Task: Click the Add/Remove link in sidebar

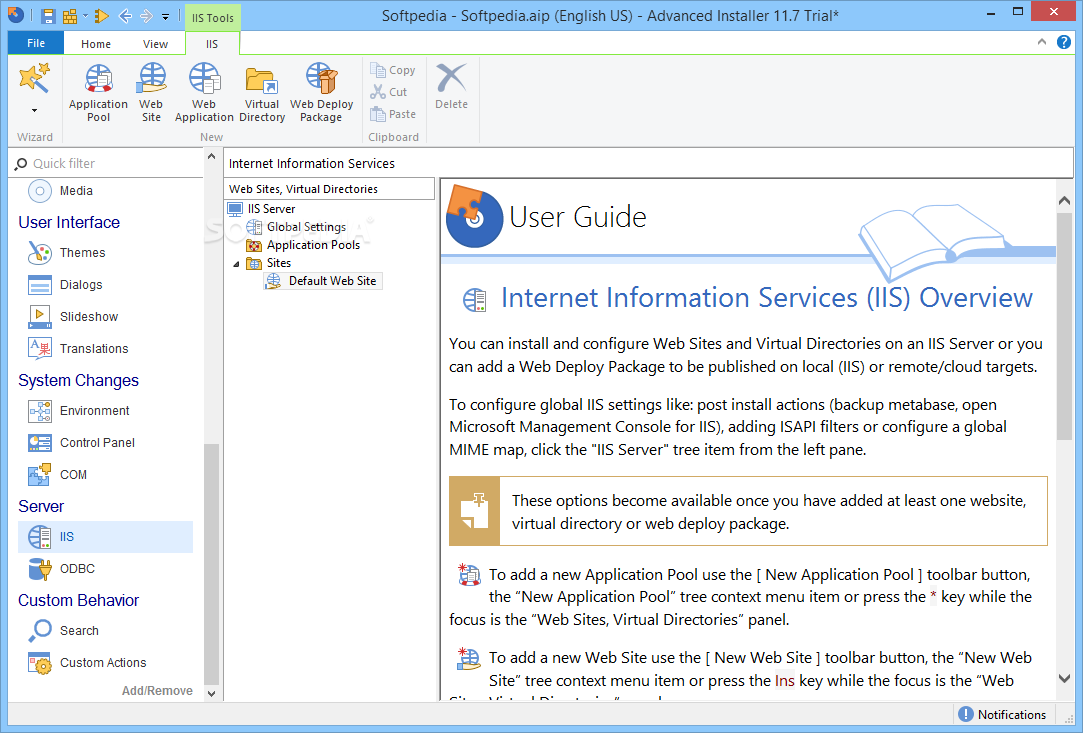Action: point(157,691)
